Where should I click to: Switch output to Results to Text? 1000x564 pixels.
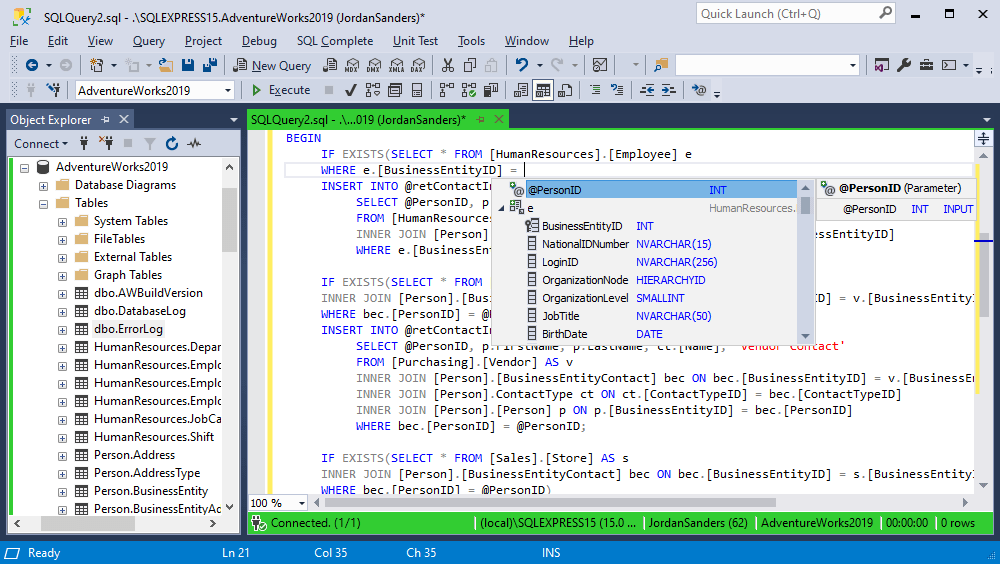[x=520, y=90]
